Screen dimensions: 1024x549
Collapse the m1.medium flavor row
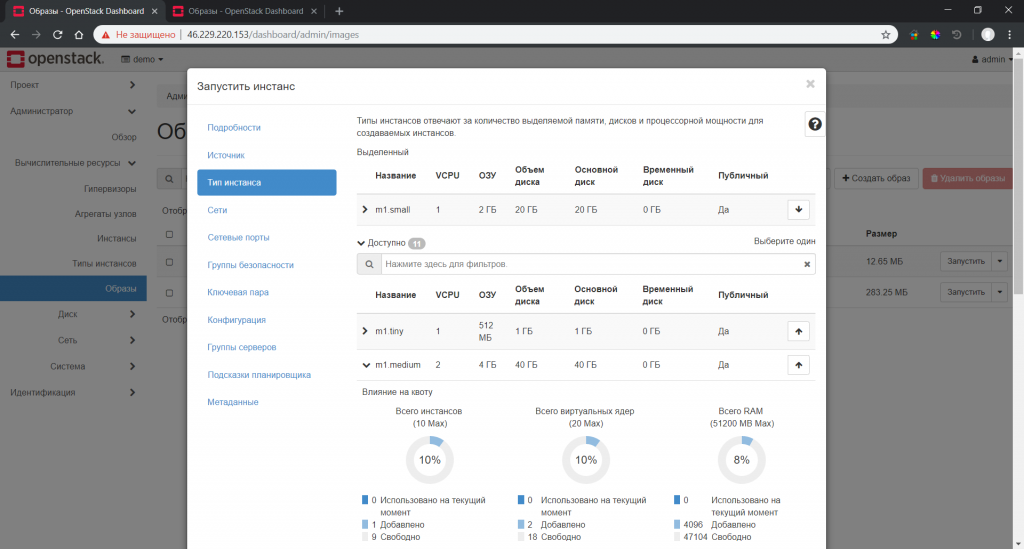pos(366,365)
